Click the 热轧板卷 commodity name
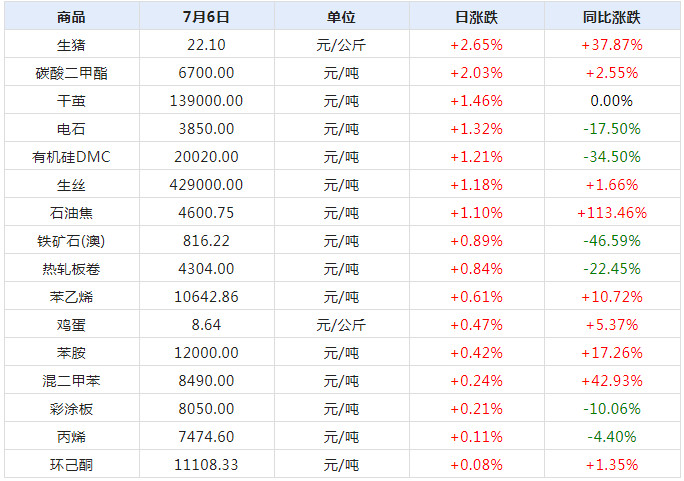684x481 pixels. click(x=71, y=269)
